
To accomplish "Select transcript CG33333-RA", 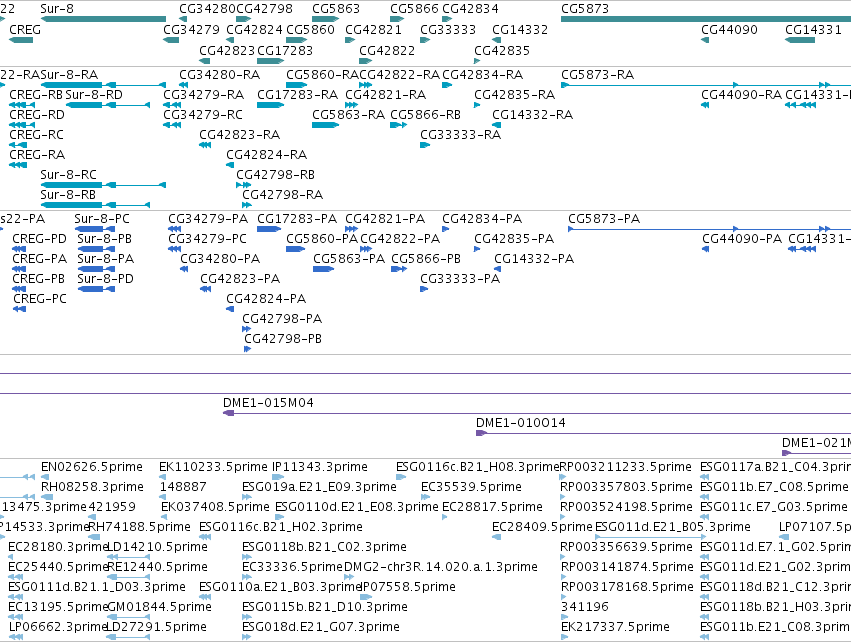I will click(460, 135).
